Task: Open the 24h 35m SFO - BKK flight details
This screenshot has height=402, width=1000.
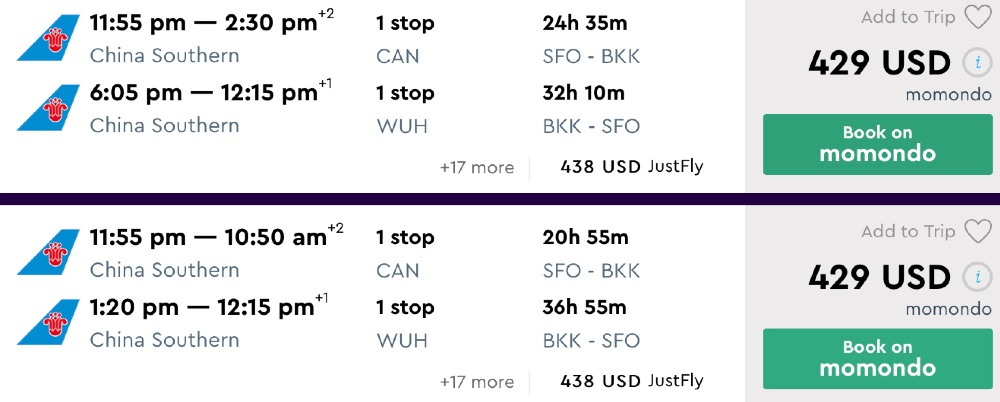Action: pos(584,23)
